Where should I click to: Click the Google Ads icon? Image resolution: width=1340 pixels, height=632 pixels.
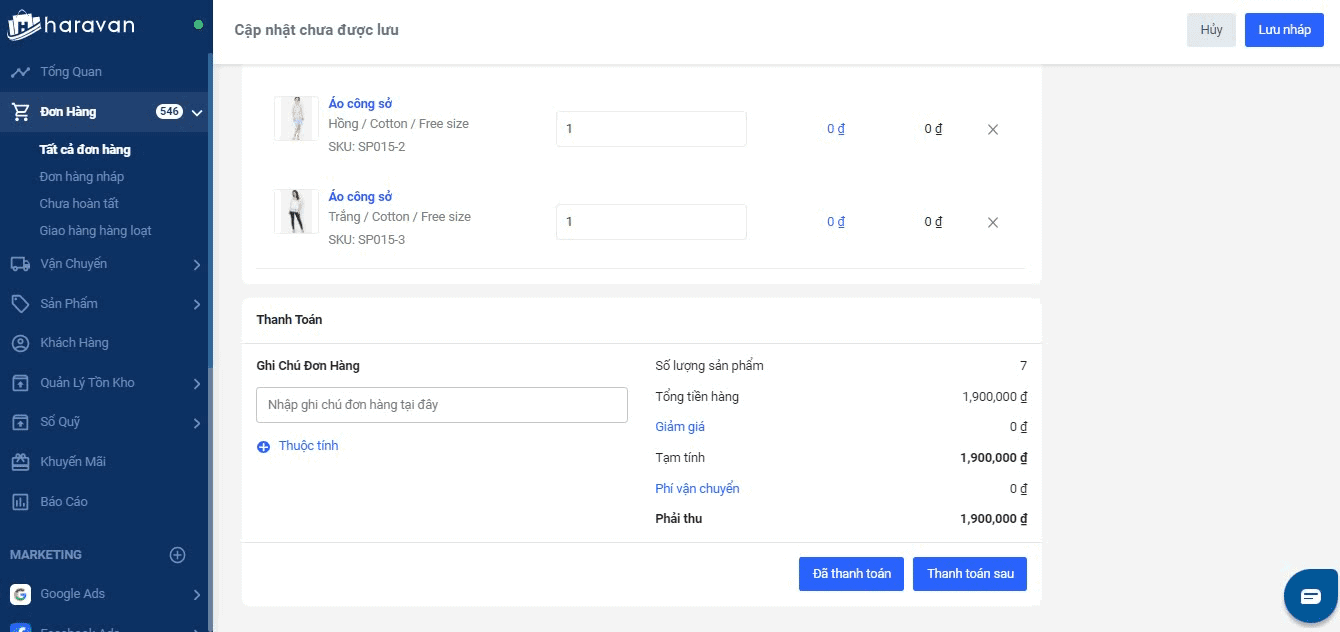pos(20,594)
